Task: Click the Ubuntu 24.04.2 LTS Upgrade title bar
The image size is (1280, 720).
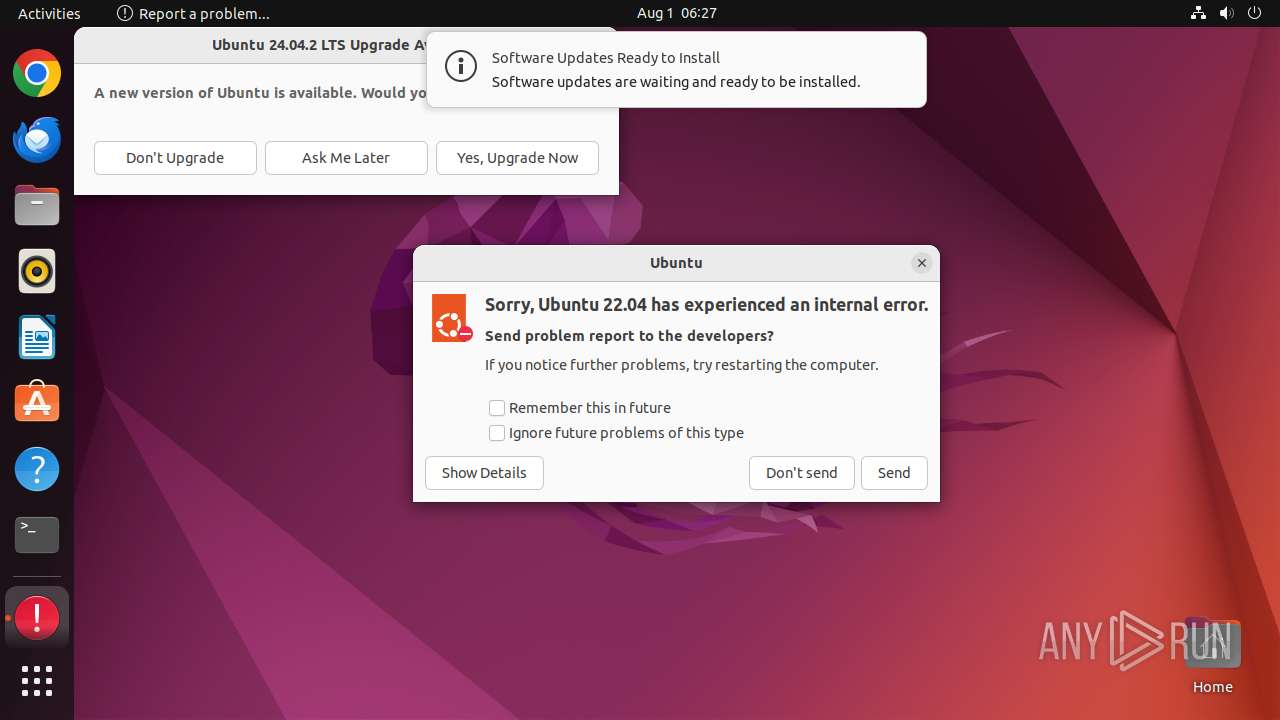Action: pos(251,45)
